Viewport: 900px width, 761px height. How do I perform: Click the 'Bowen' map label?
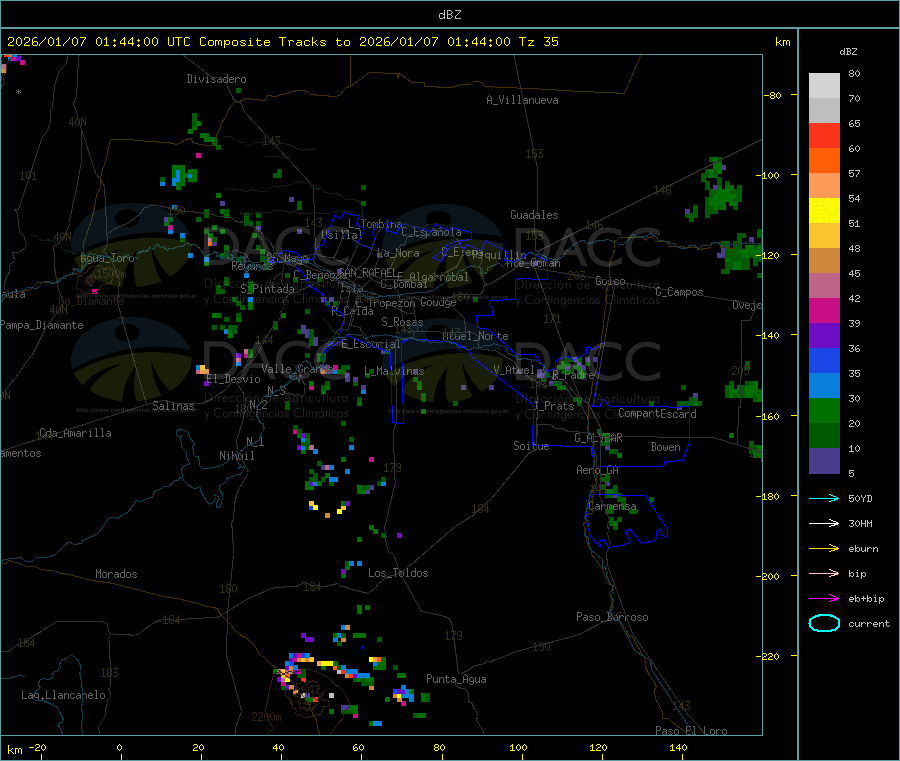pos(665,447)
